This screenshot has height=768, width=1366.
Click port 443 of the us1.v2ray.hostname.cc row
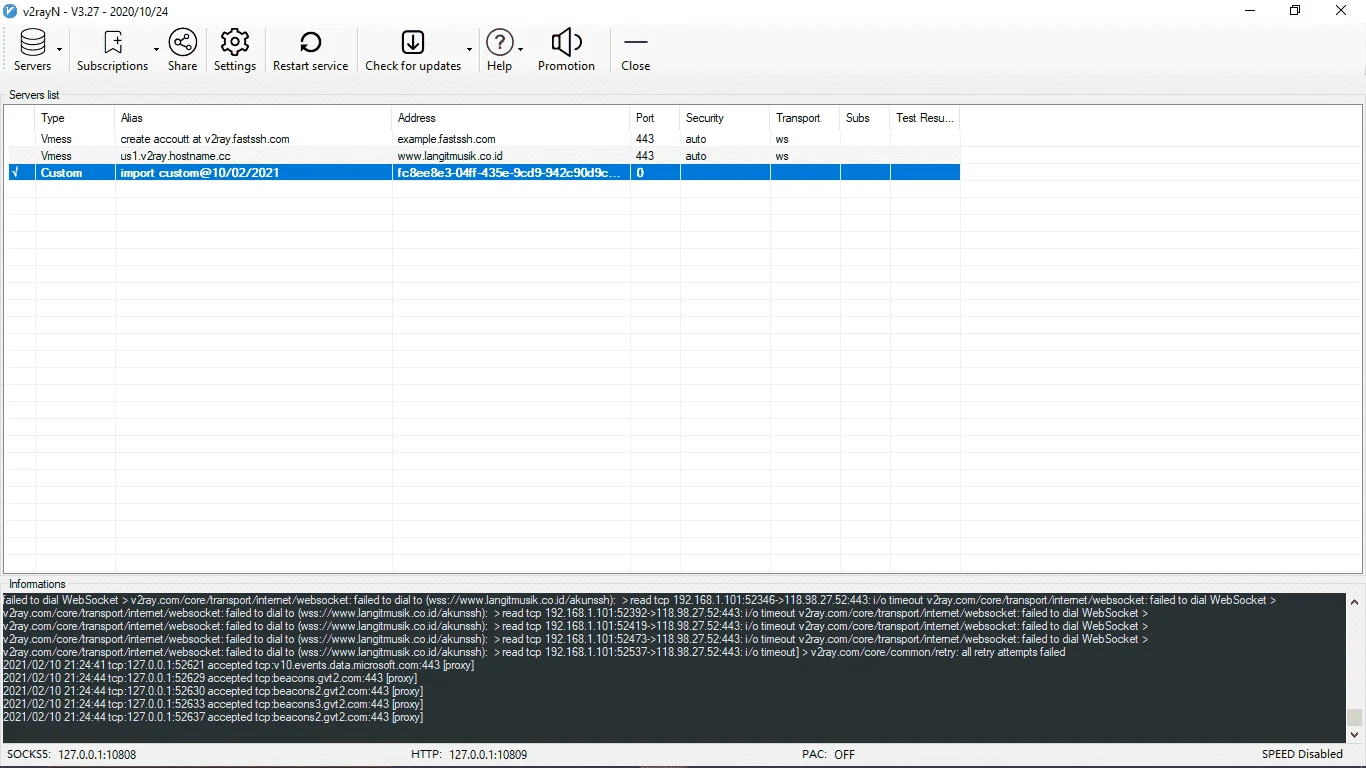pyautogui.click(x=645, y=156)
